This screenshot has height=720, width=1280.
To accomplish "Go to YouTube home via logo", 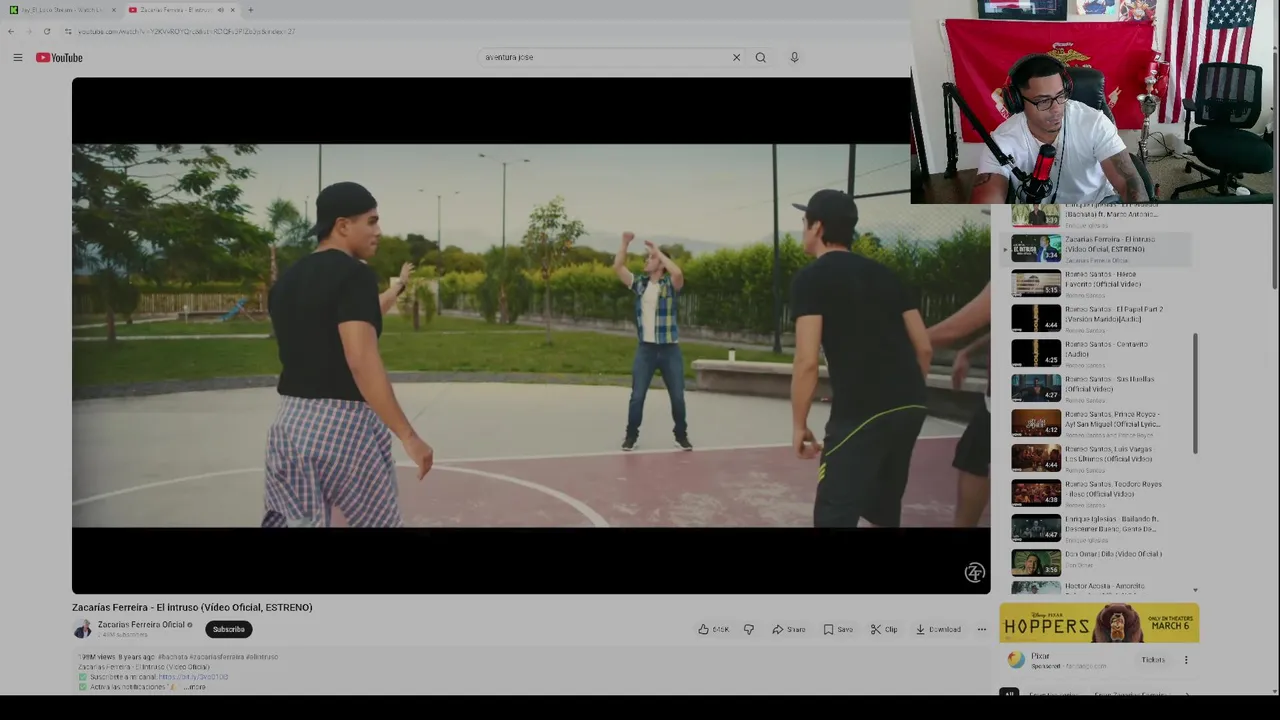I will coord(59,57).
